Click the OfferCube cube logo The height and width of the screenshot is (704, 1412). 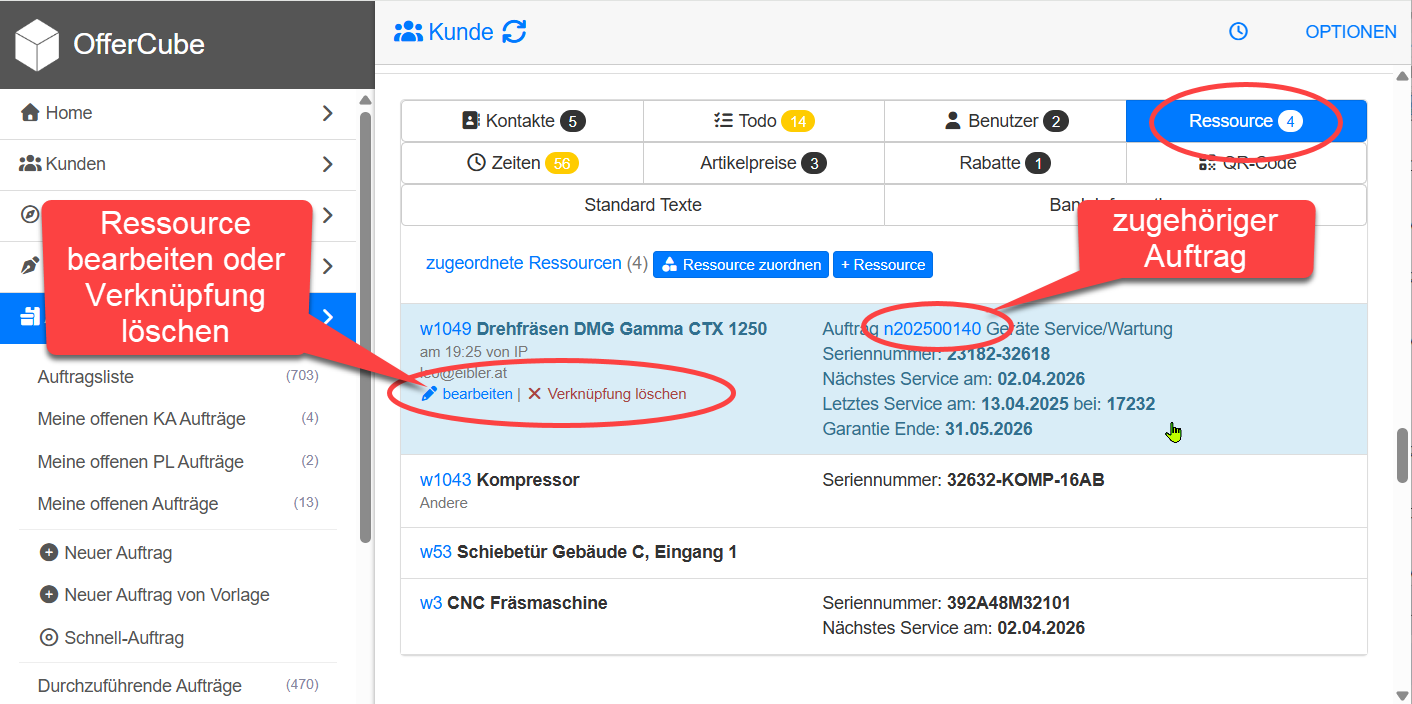(37, 45)
